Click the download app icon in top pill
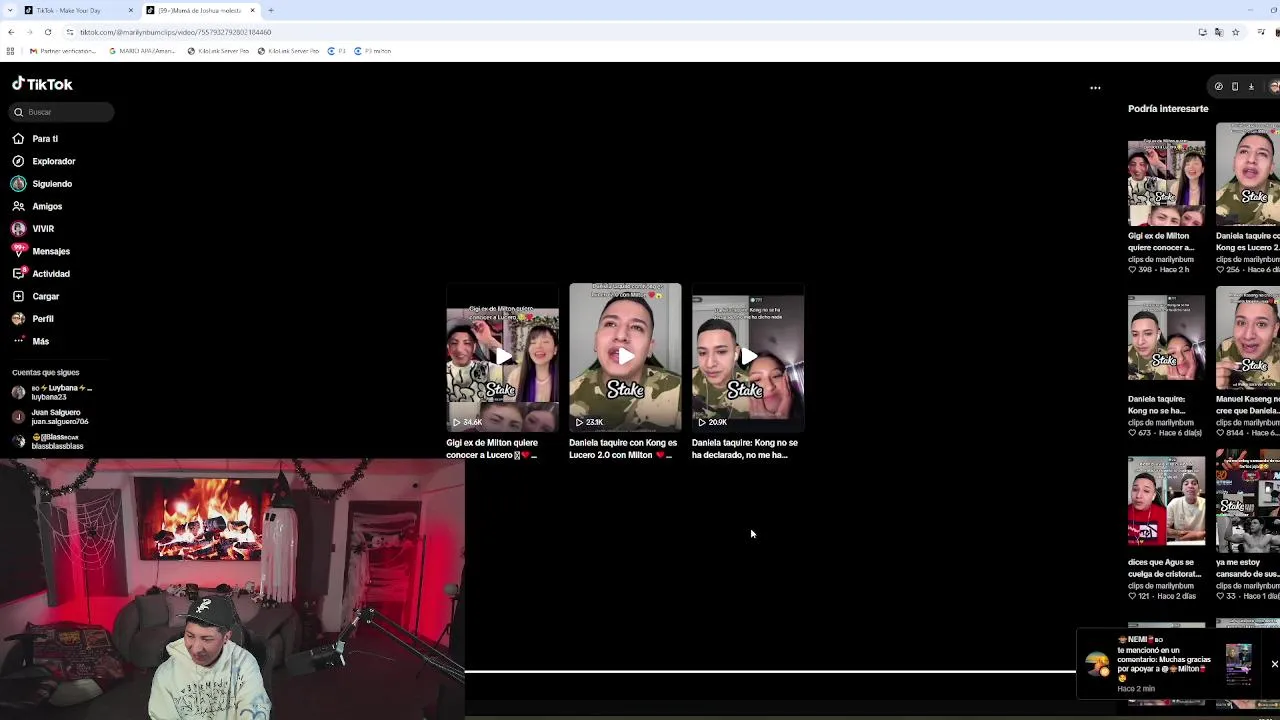The image size is (1280, 720). pyautogui.click(x=1251, y=87)
